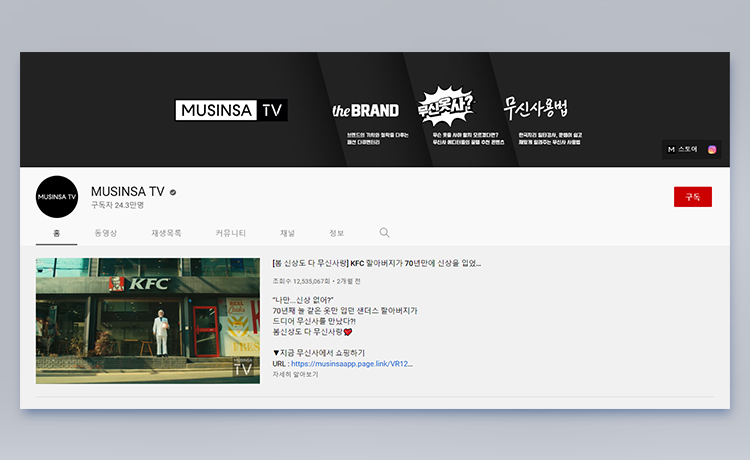750x460 pixels.
Task: Open the 재생목록 tab
Action: pyautogui.click(x=166, y=233)
